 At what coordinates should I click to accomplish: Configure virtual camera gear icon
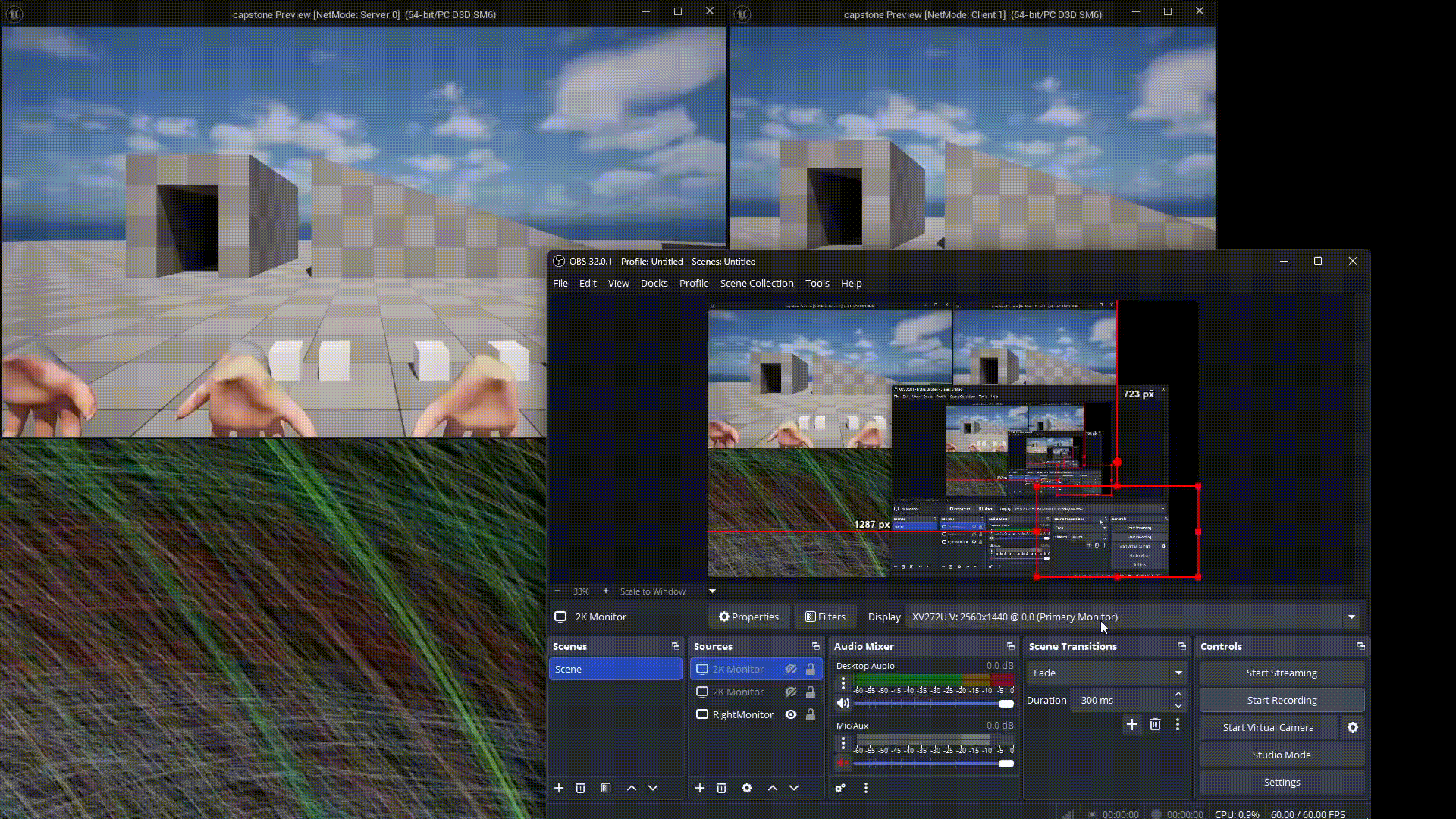click(x=1353, y=727)
